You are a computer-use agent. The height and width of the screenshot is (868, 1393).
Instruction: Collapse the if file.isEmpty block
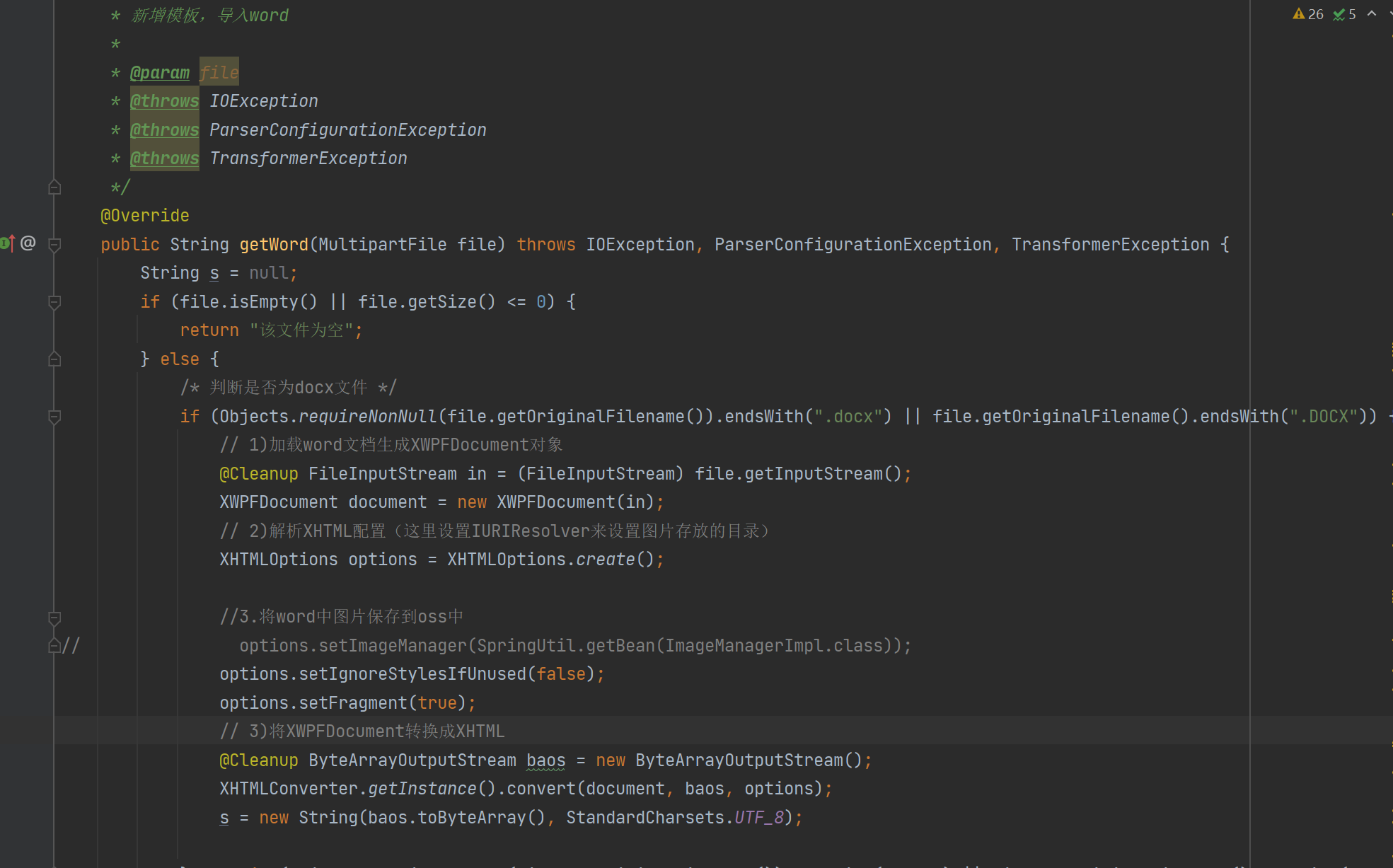click(54, 302)
